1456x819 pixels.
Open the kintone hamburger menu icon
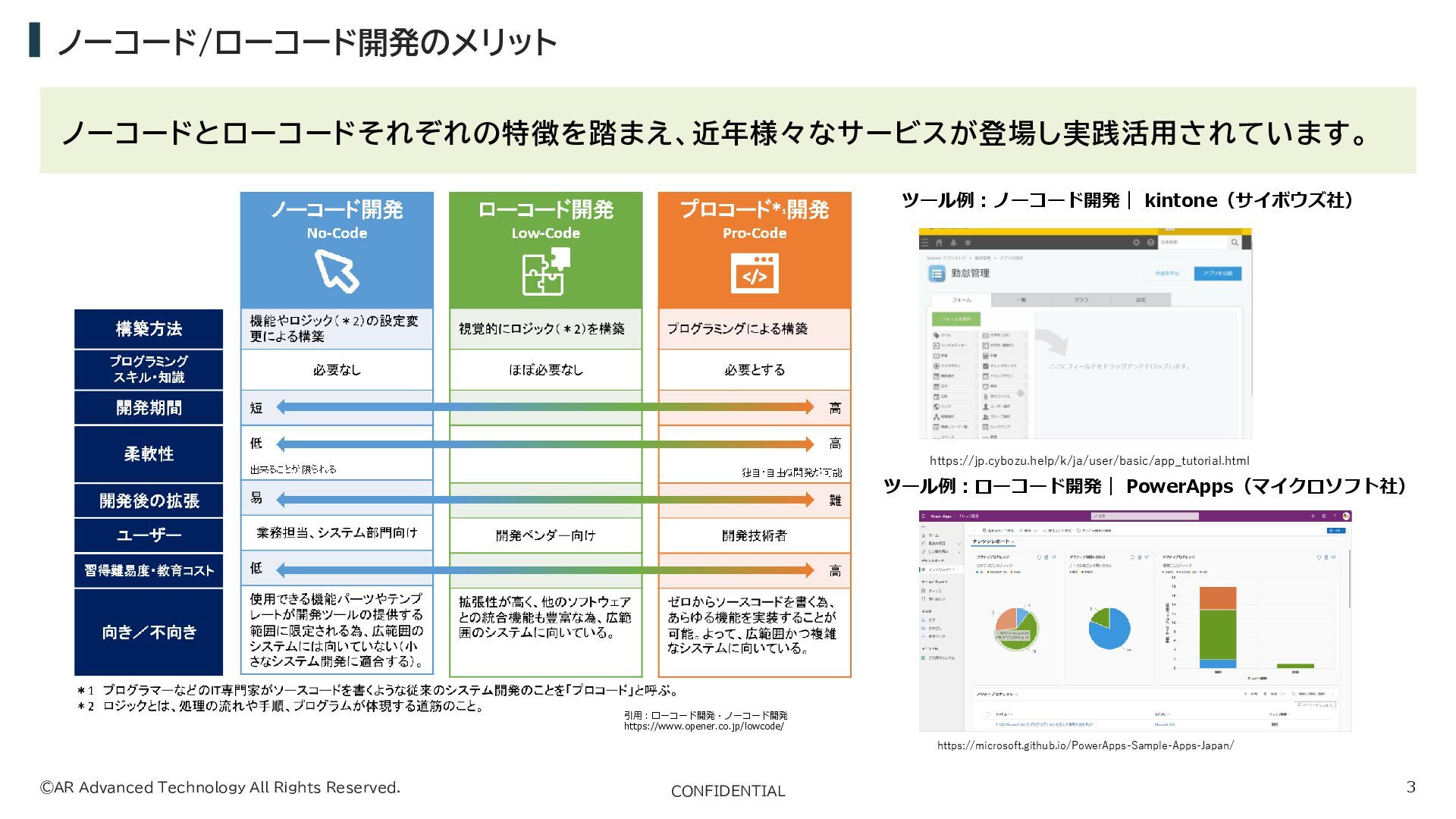pyautogui.click(x=924, y=243)
